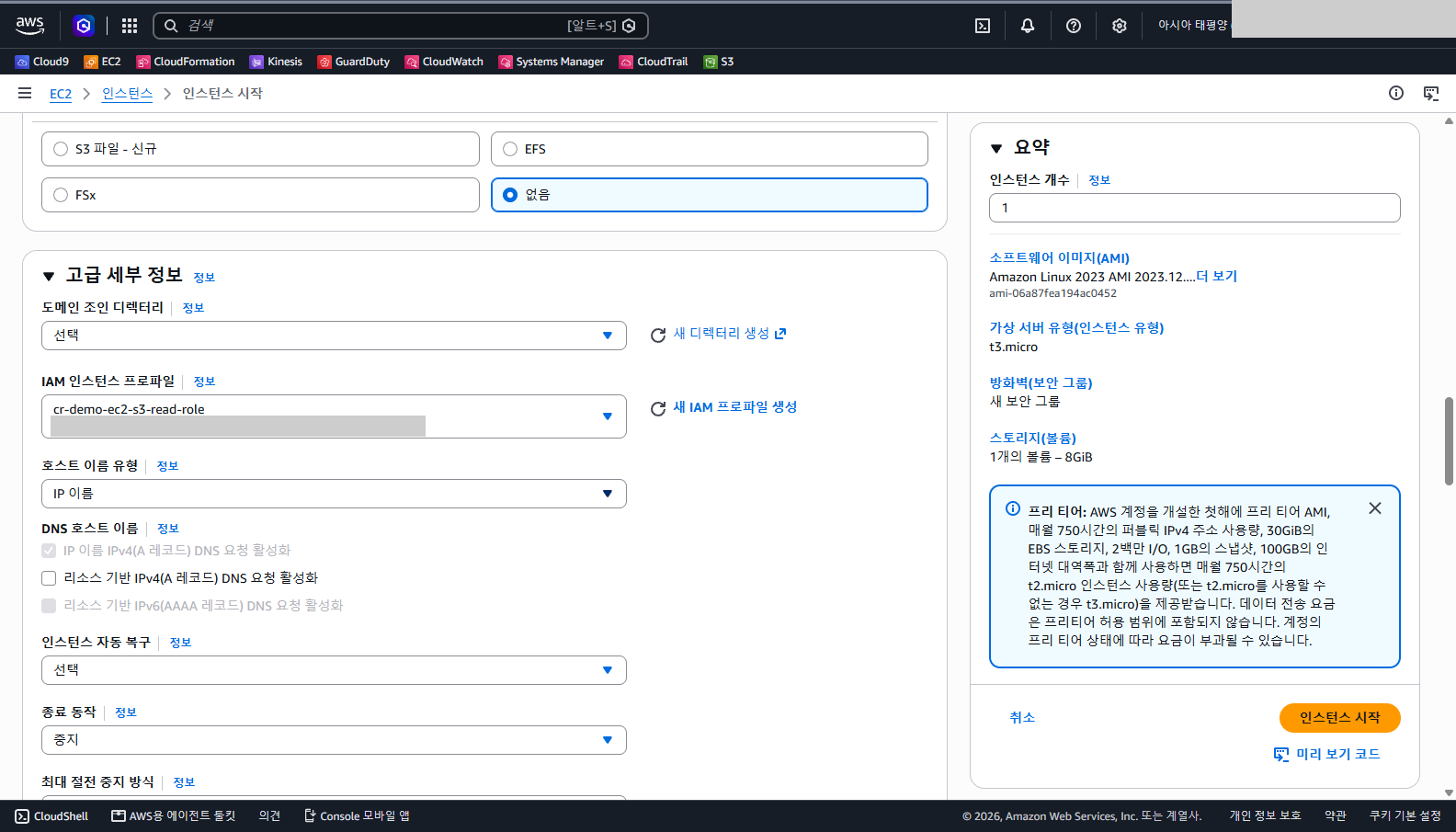1456x832 pixels.
Task: Open GuardDuty from the favorites bar
Action: coord(354,62)
